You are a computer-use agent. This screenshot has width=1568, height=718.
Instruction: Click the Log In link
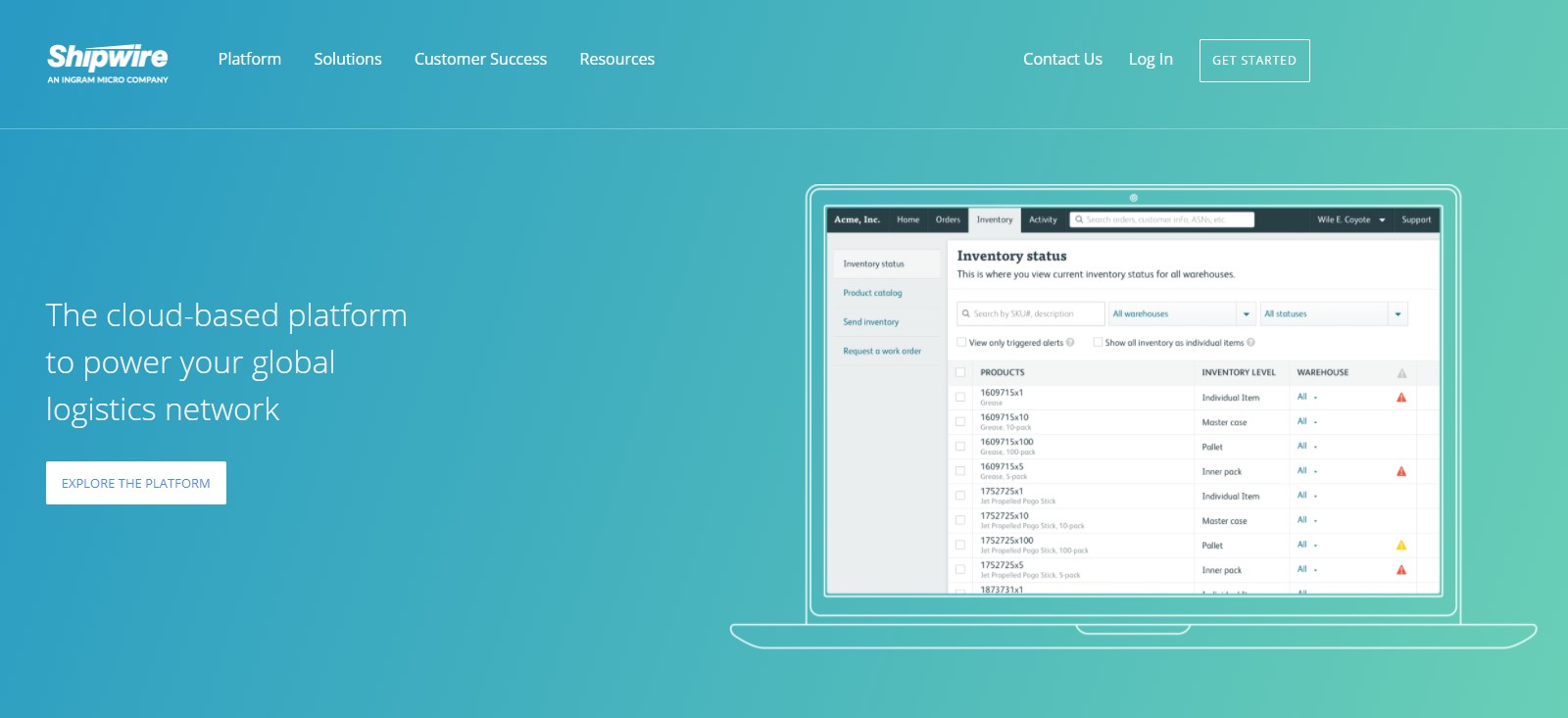[1151, 59]
